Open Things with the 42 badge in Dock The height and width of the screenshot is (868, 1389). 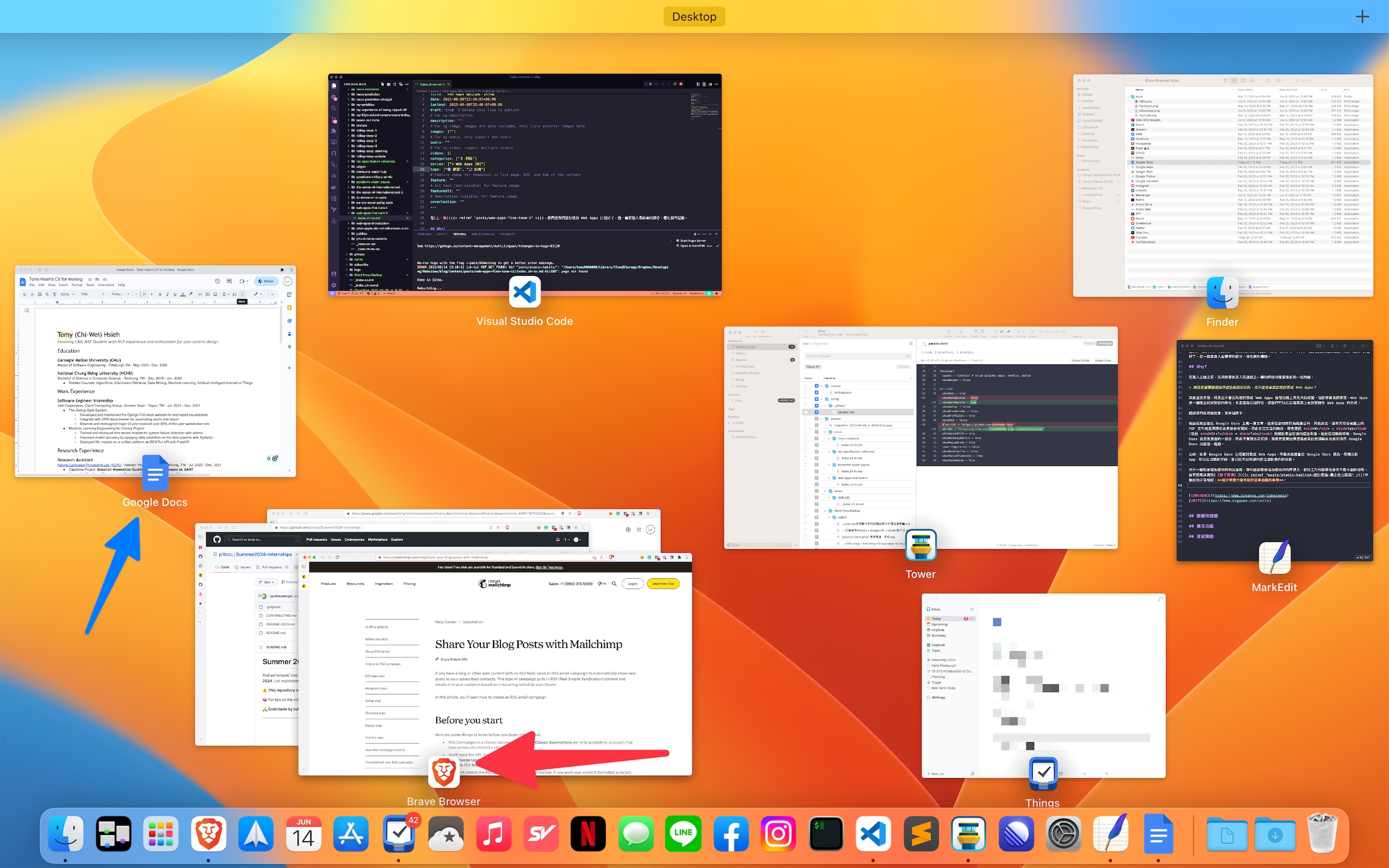pyautogui.click(x=399, y=834)
